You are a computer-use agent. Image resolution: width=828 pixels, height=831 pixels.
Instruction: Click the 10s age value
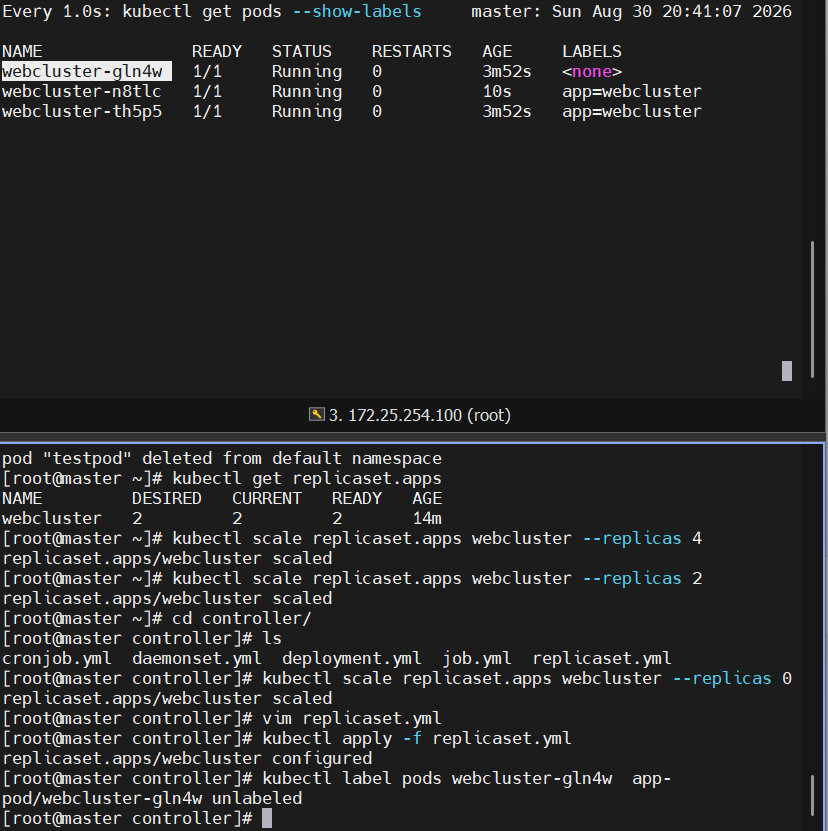pos(497,91)
